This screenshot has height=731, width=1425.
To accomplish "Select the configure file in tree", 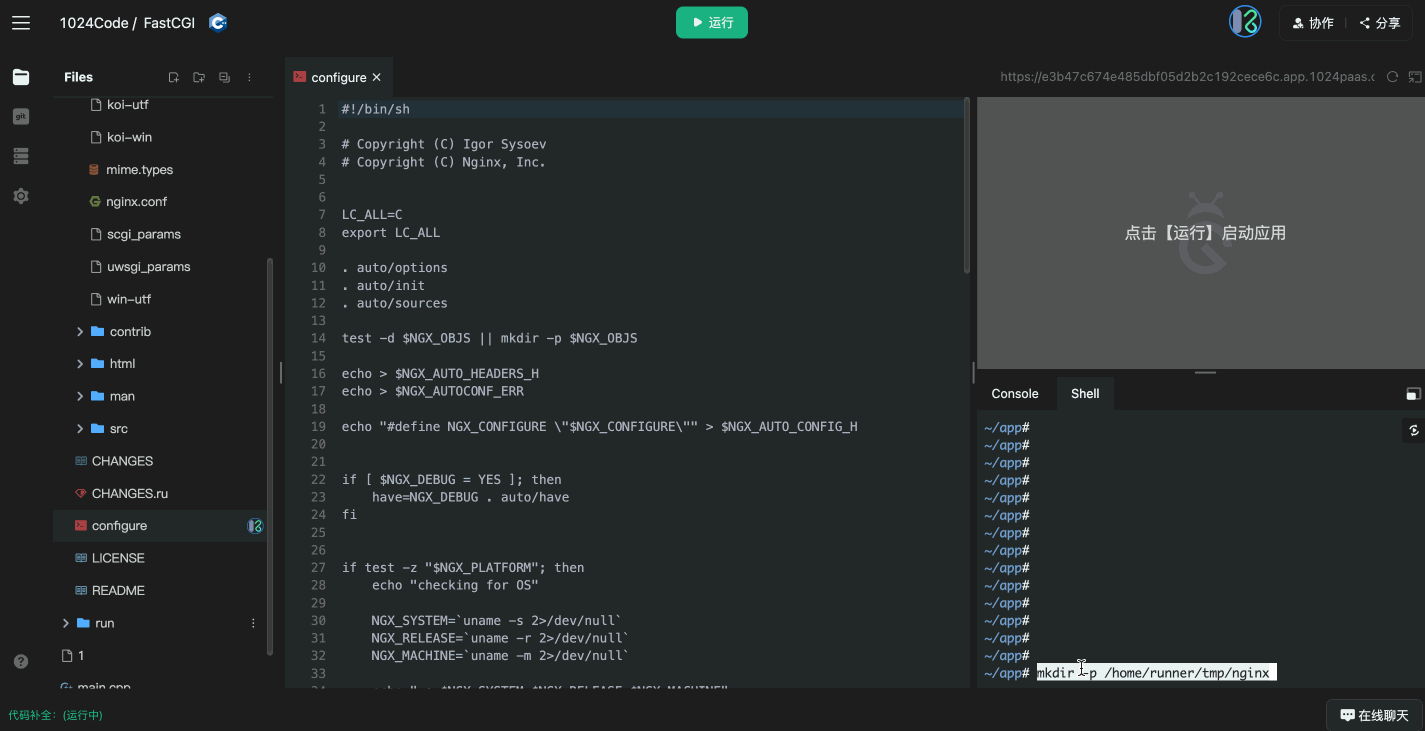I will [x=119, y=526].
